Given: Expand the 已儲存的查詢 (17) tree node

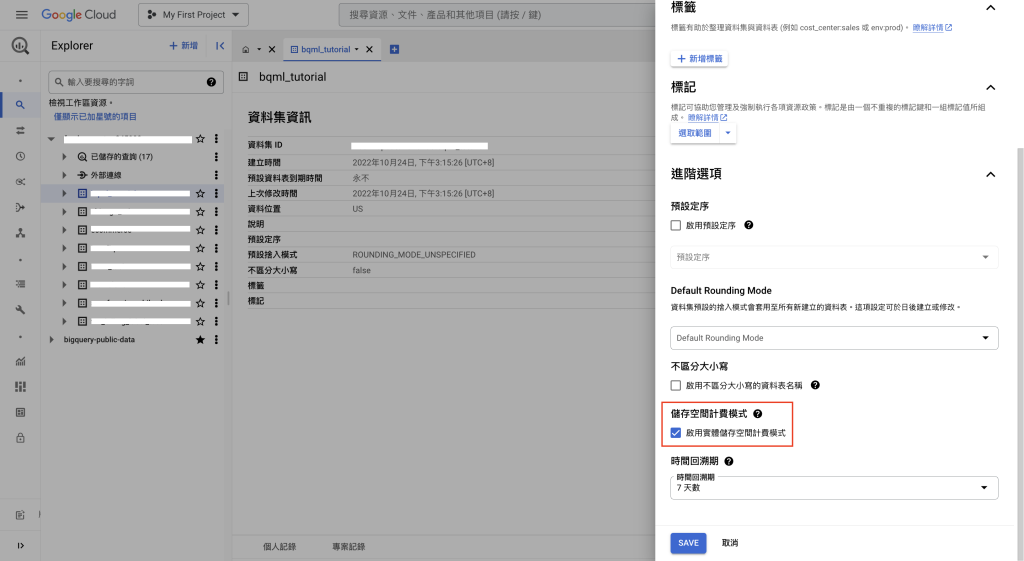Looking at the screenshot, I should tap(64, 157).
